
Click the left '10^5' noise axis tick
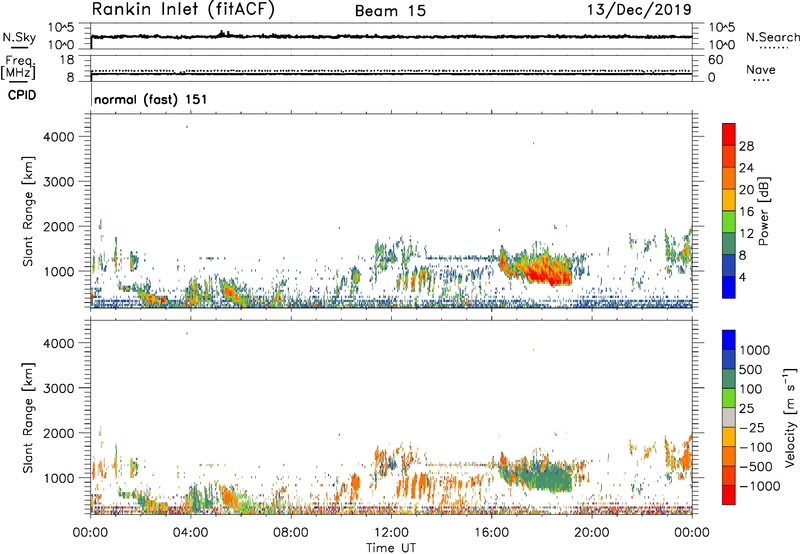61,28
